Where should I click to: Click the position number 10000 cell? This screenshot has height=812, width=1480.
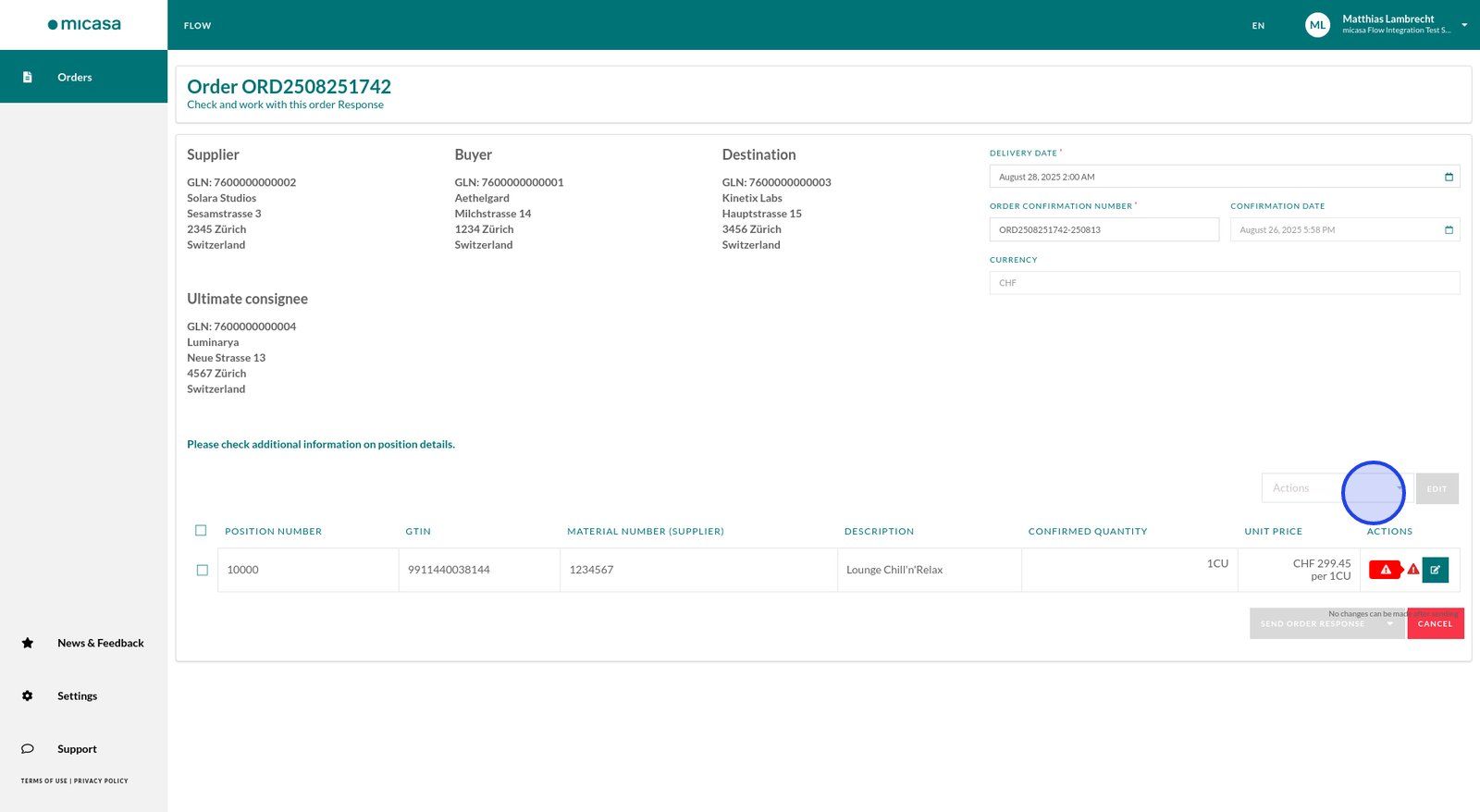[x=308, y=570]
